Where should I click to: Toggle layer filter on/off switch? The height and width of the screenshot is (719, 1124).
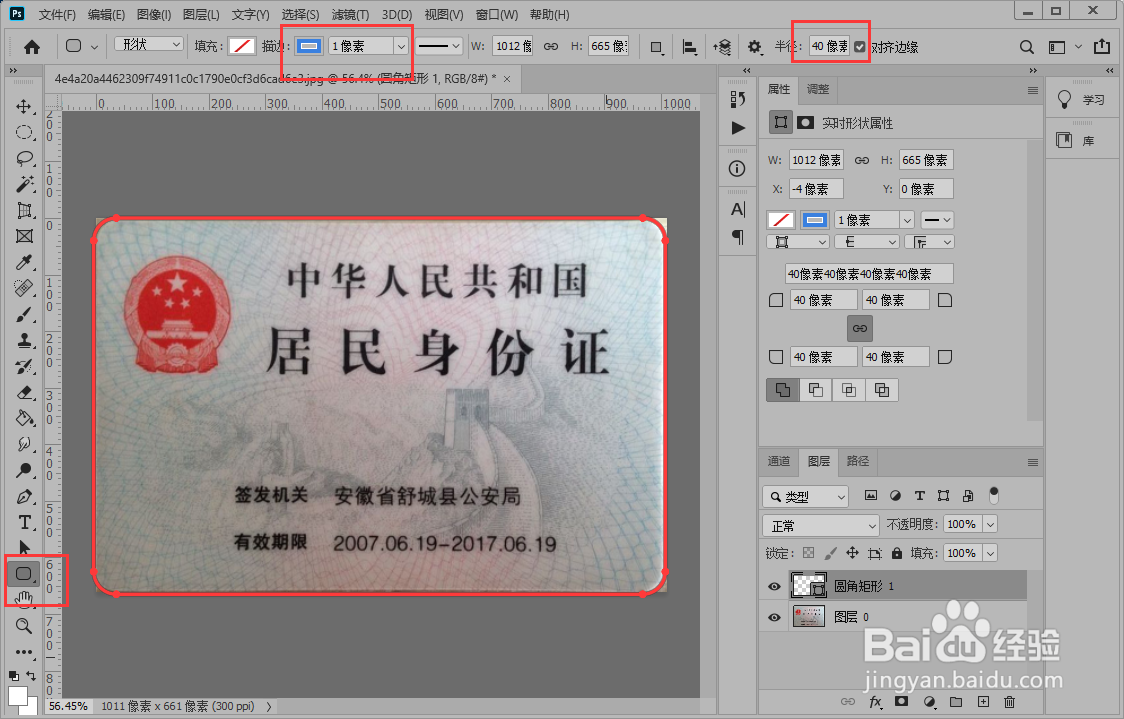tap(994, 495)
